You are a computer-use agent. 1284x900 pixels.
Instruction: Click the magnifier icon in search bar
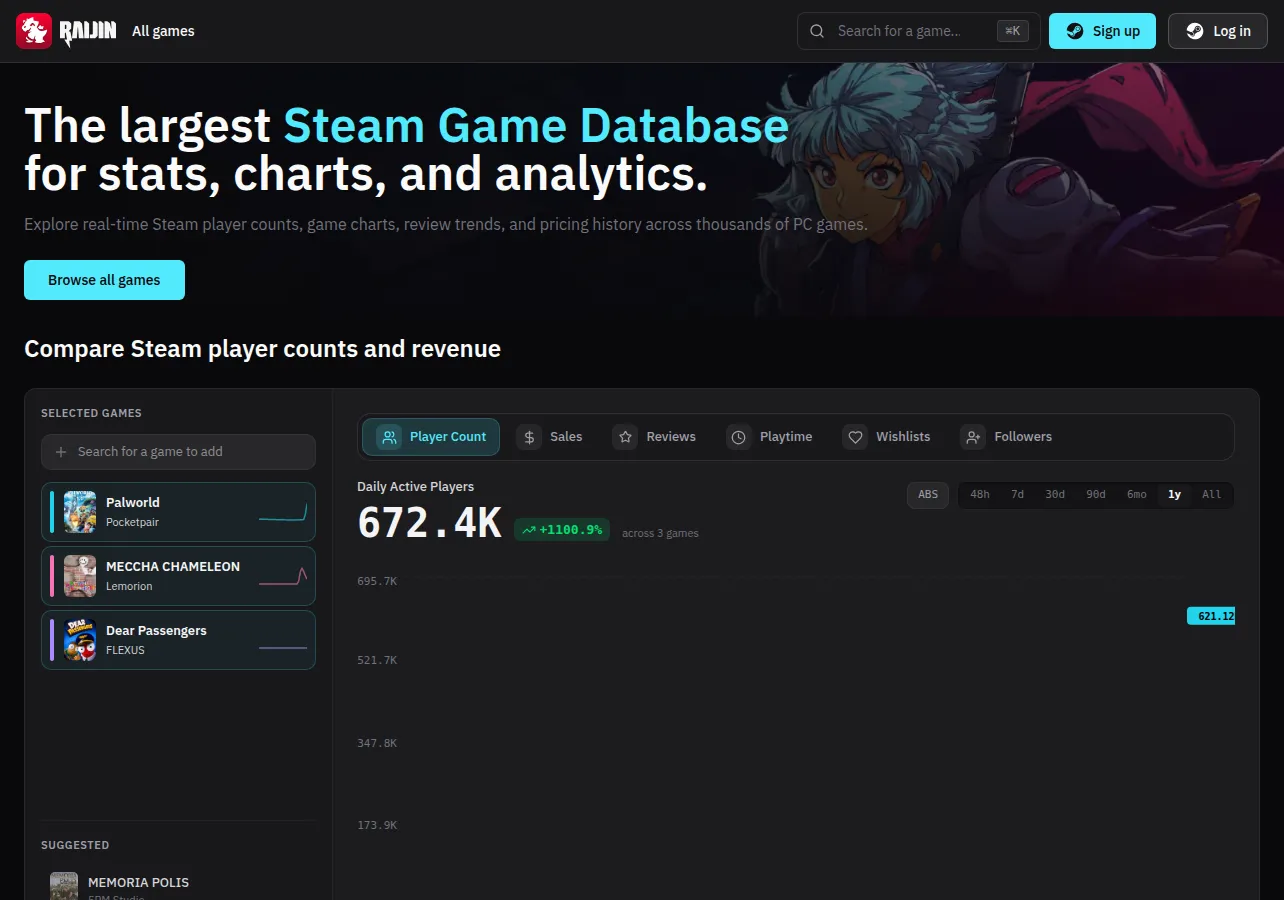[817, 31]
